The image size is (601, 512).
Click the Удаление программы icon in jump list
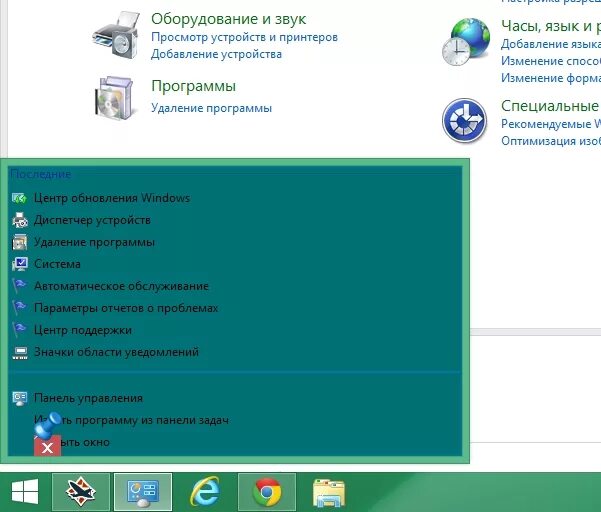tap(20, 242)
